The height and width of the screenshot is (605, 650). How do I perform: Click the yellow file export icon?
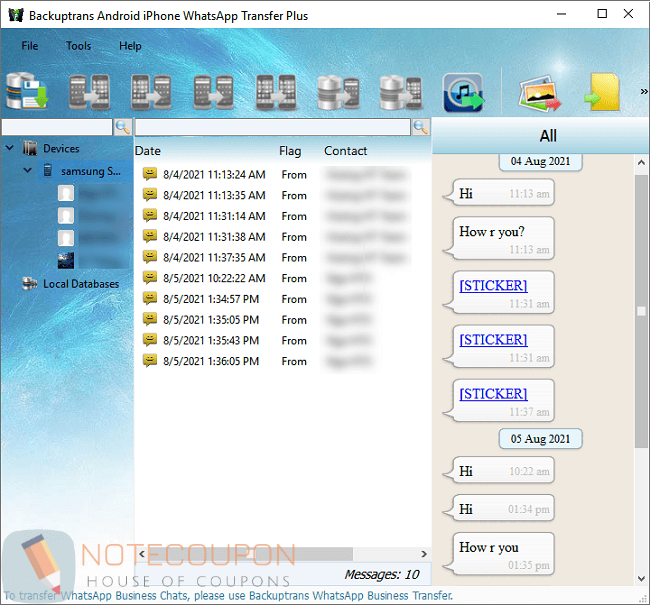point(602,92)
